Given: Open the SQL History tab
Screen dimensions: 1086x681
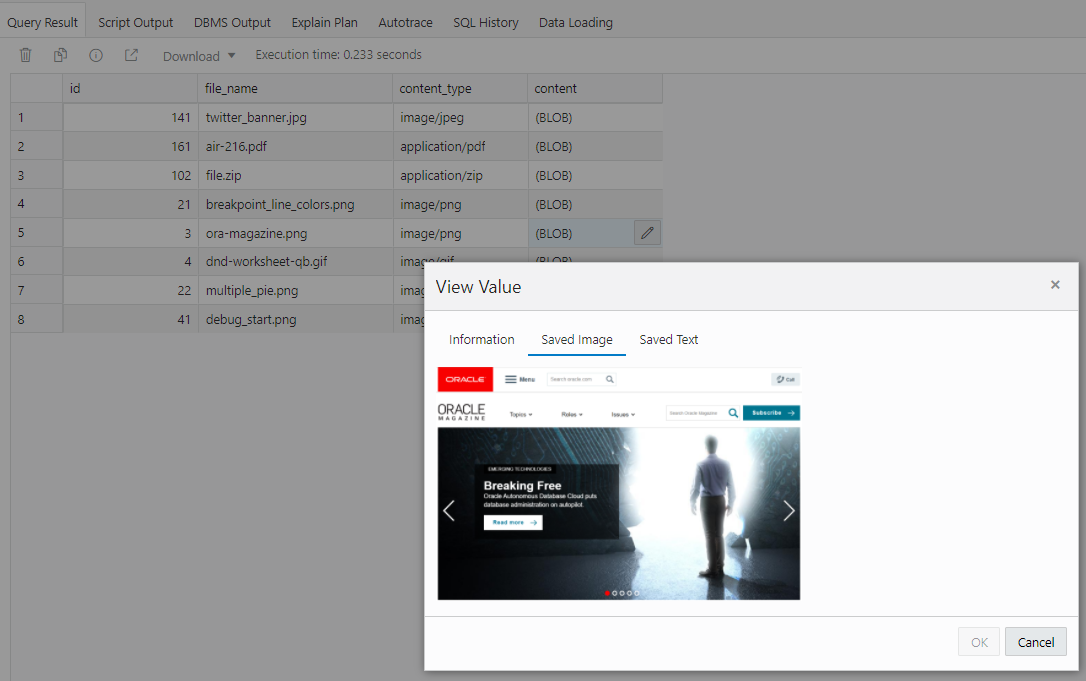Looking at the screenshot, I should (x=486, y=22).
